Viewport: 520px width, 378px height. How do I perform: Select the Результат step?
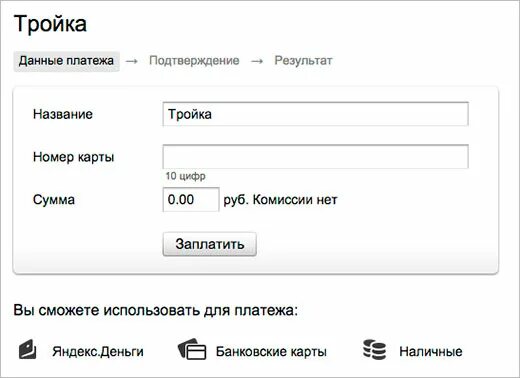303,61
